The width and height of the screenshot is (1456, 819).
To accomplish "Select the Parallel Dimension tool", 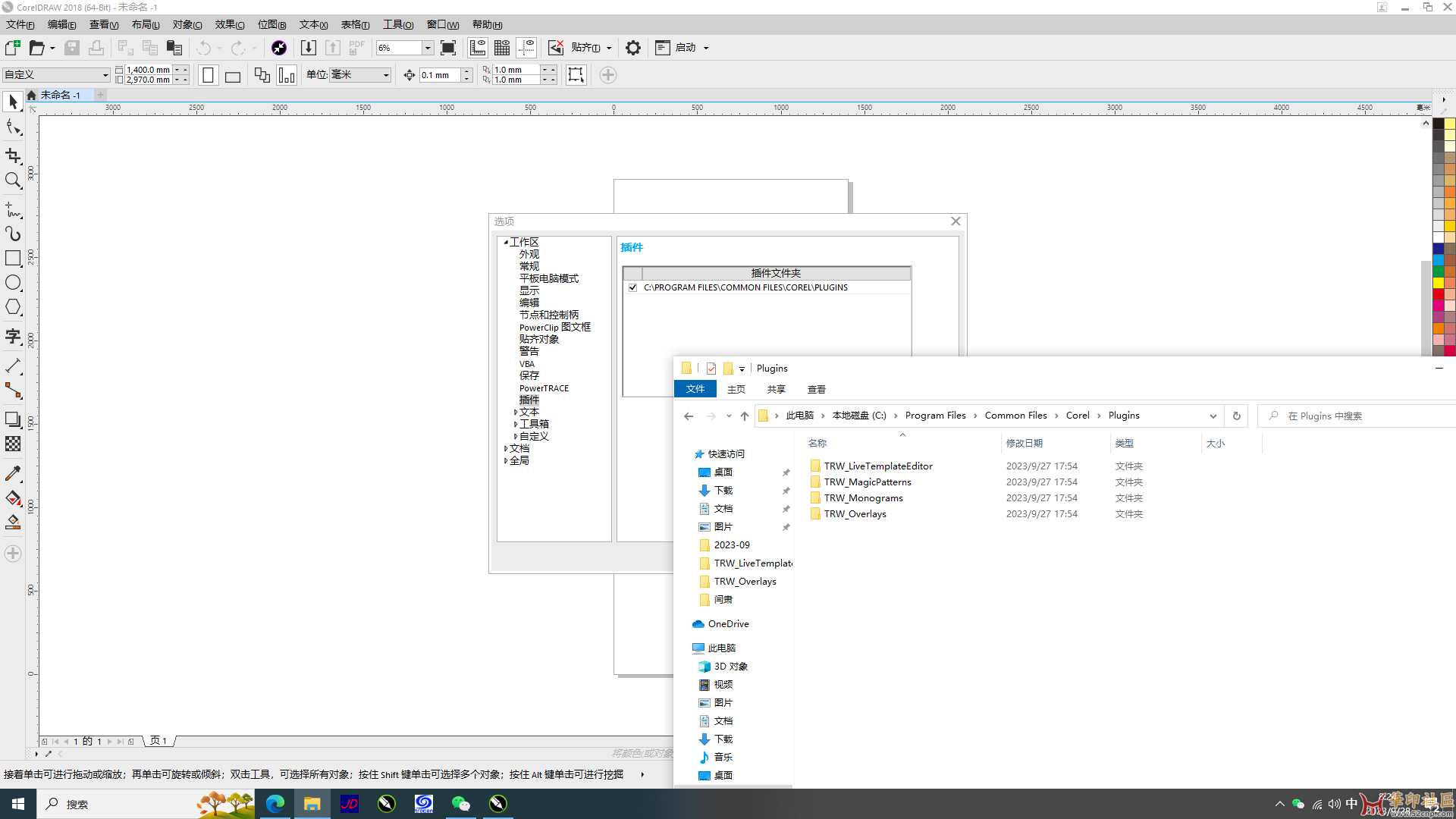I will [x=13, y=366].
